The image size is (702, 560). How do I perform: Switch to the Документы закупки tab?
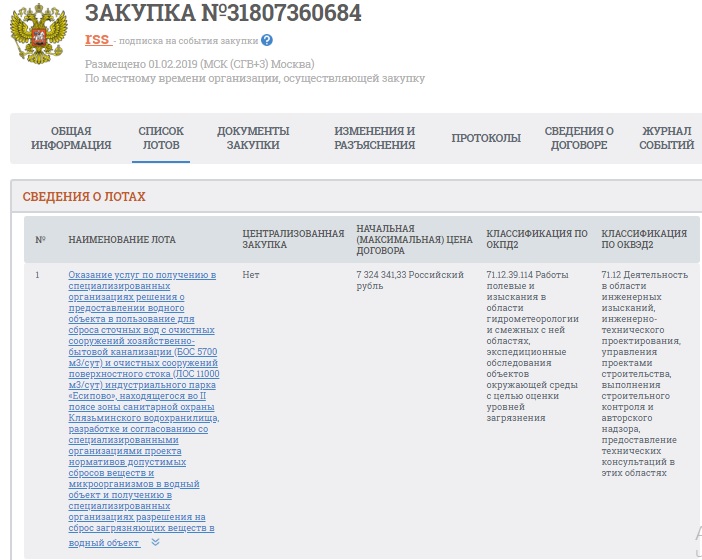click(253, 138)
